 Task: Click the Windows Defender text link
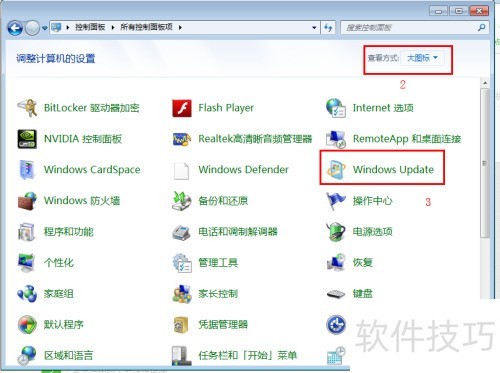point(243,169)
